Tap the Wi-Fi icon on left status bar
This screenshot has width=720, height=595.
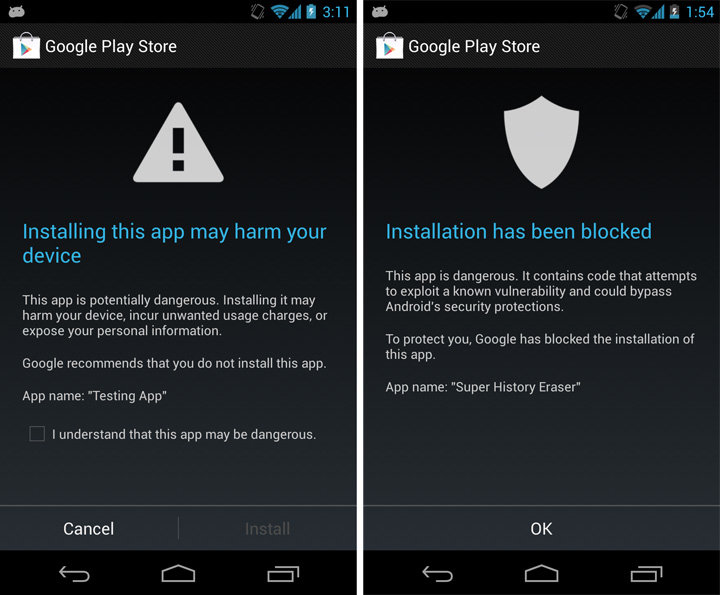[x=279, y=11]
